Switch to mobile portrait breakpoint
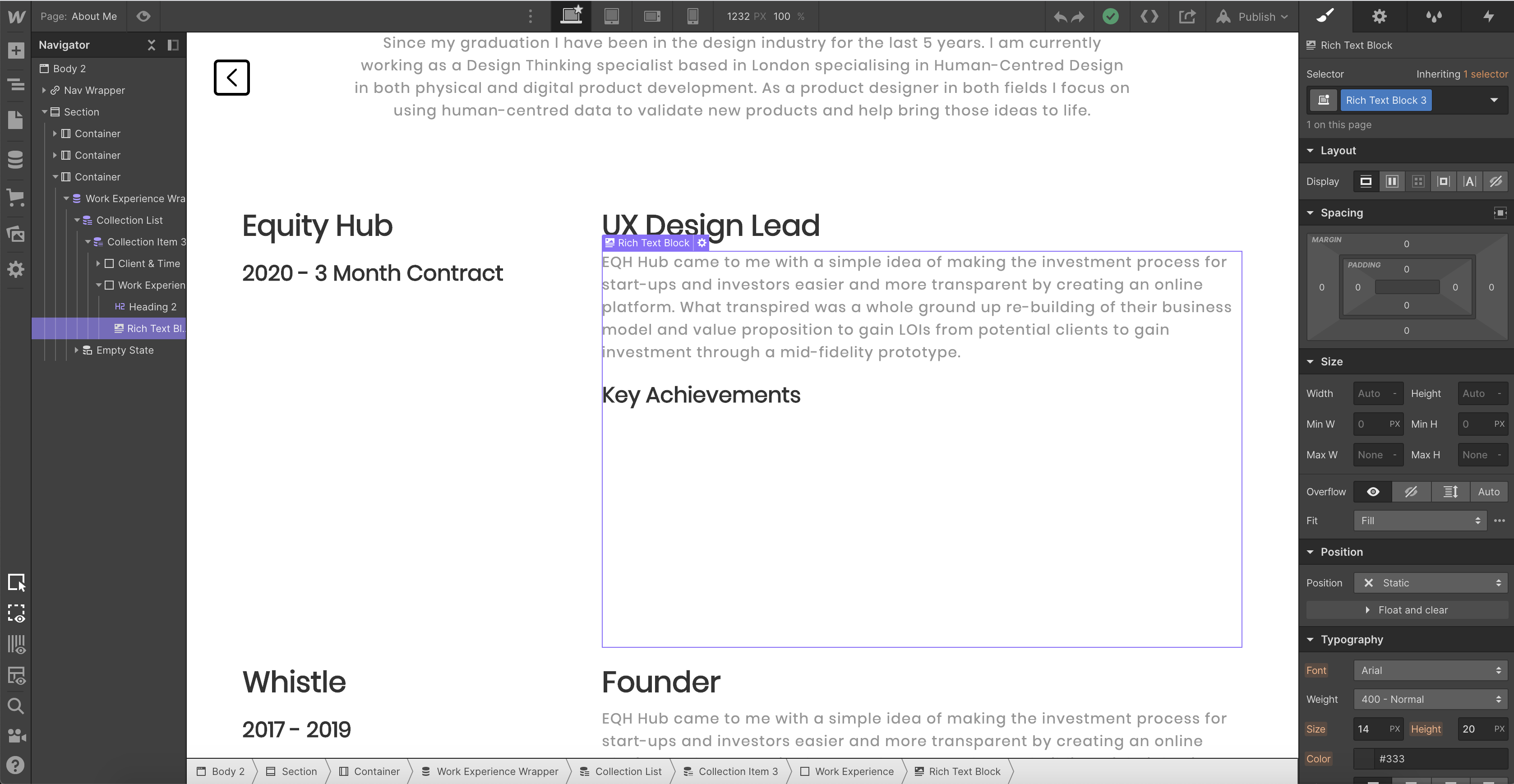The image size is (1514, 784). tap(693, 16)
